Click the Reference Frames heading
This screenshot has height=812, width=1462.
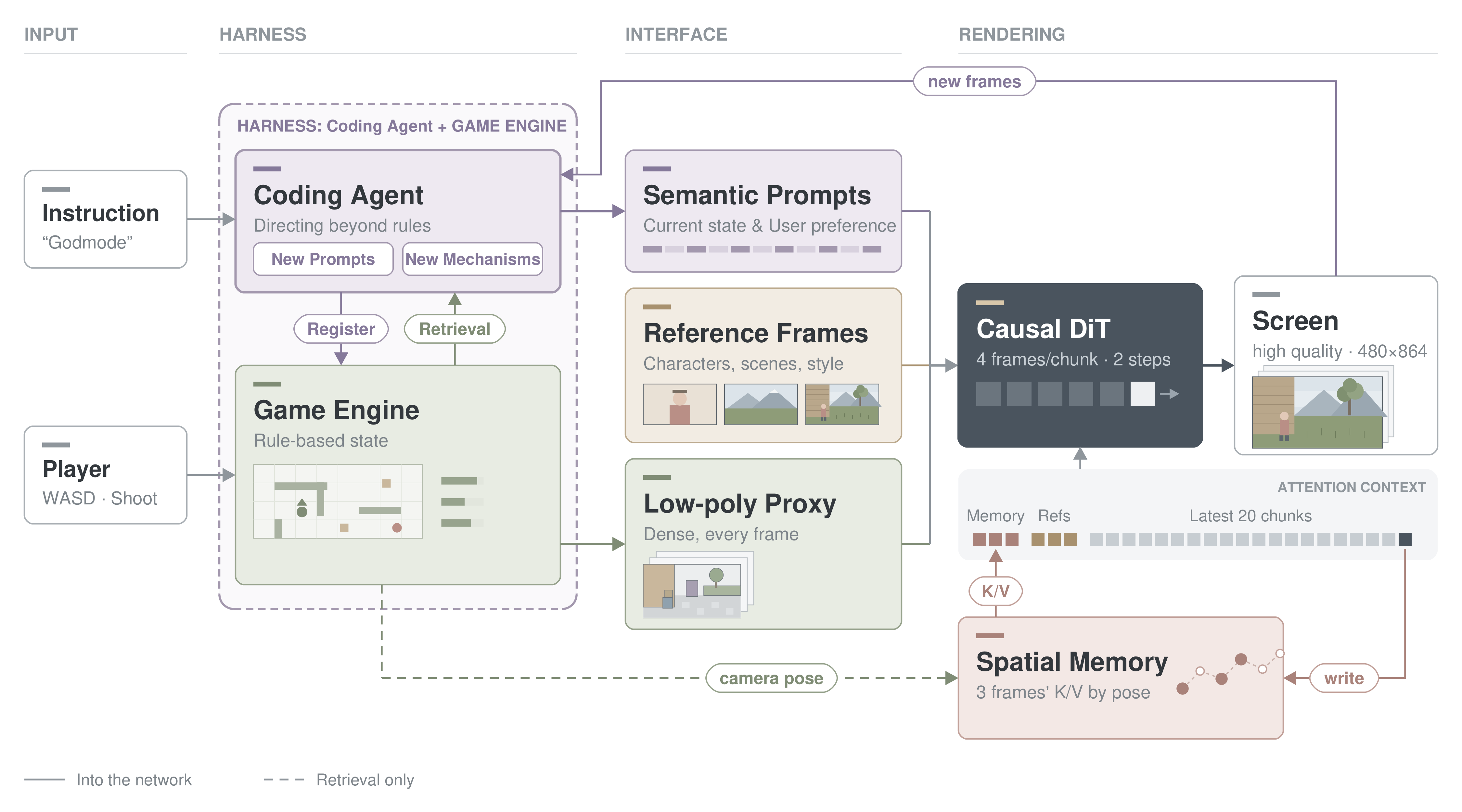(755, 333)
